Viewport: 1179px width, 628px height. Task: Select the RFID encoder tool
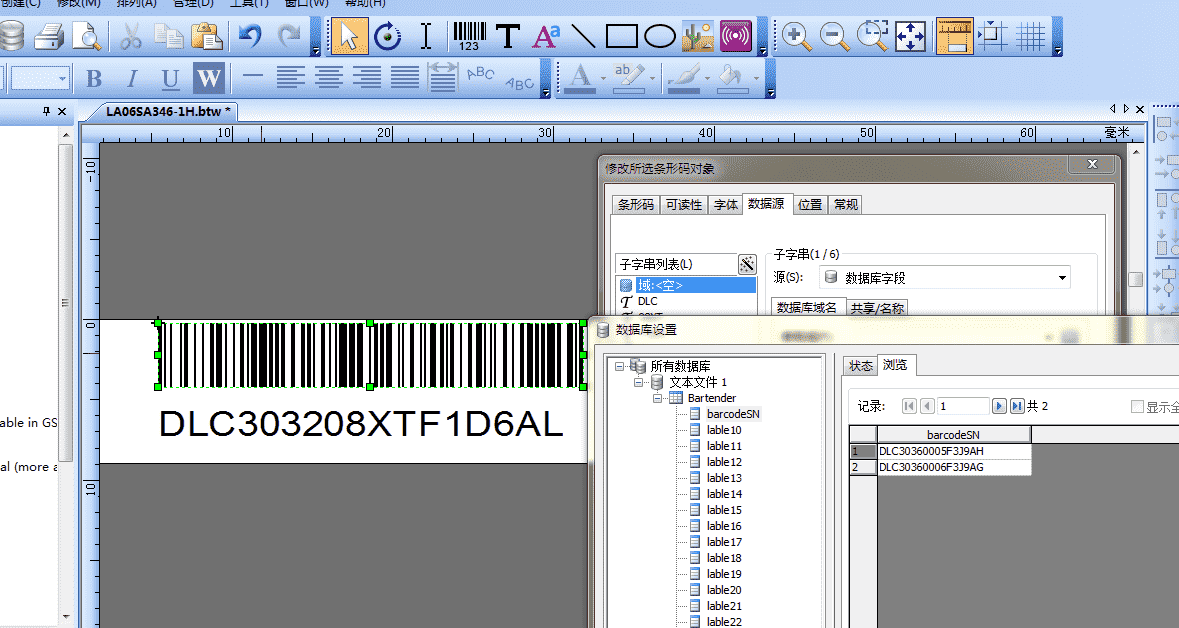(x=736, y=35)
